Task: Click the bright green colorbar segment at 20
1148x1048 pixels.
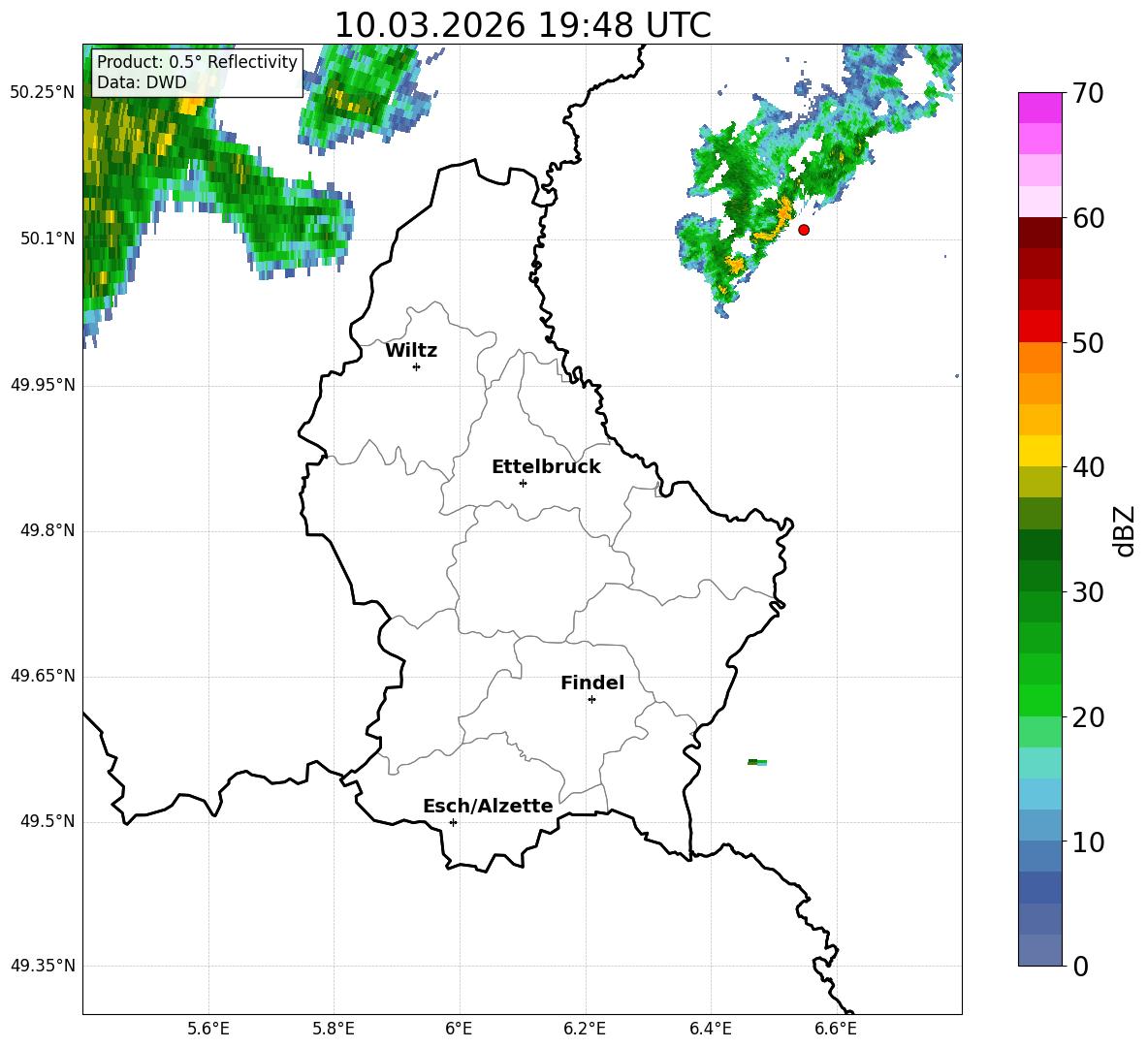Action: pos(1039,700)
